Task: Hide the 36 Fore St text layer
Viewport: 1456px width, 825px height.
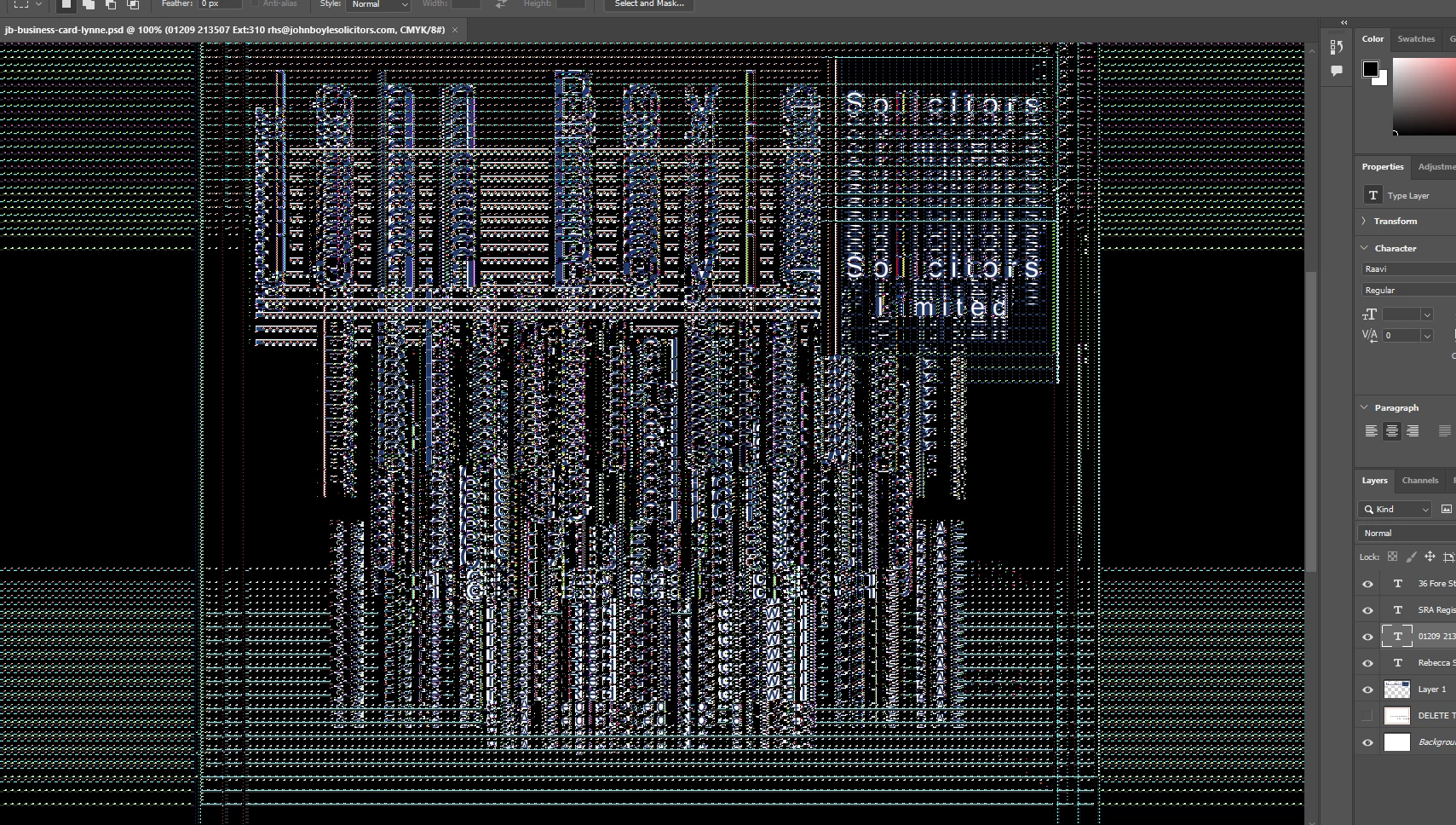Action: pyautogui.click(x=1367, y=584)
